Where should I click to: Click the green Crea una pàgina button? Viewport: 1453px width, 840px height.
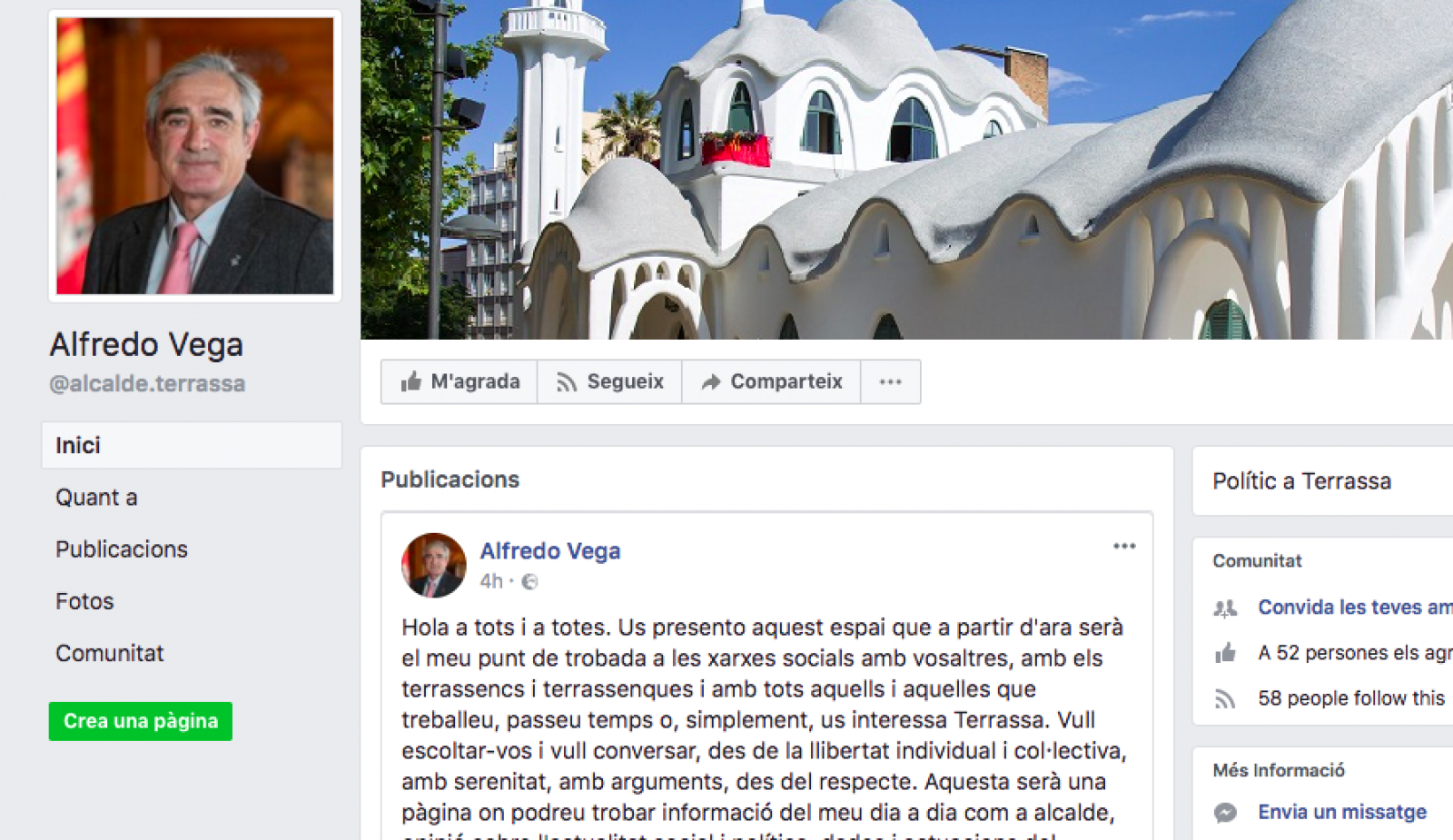tap(141, 721)
